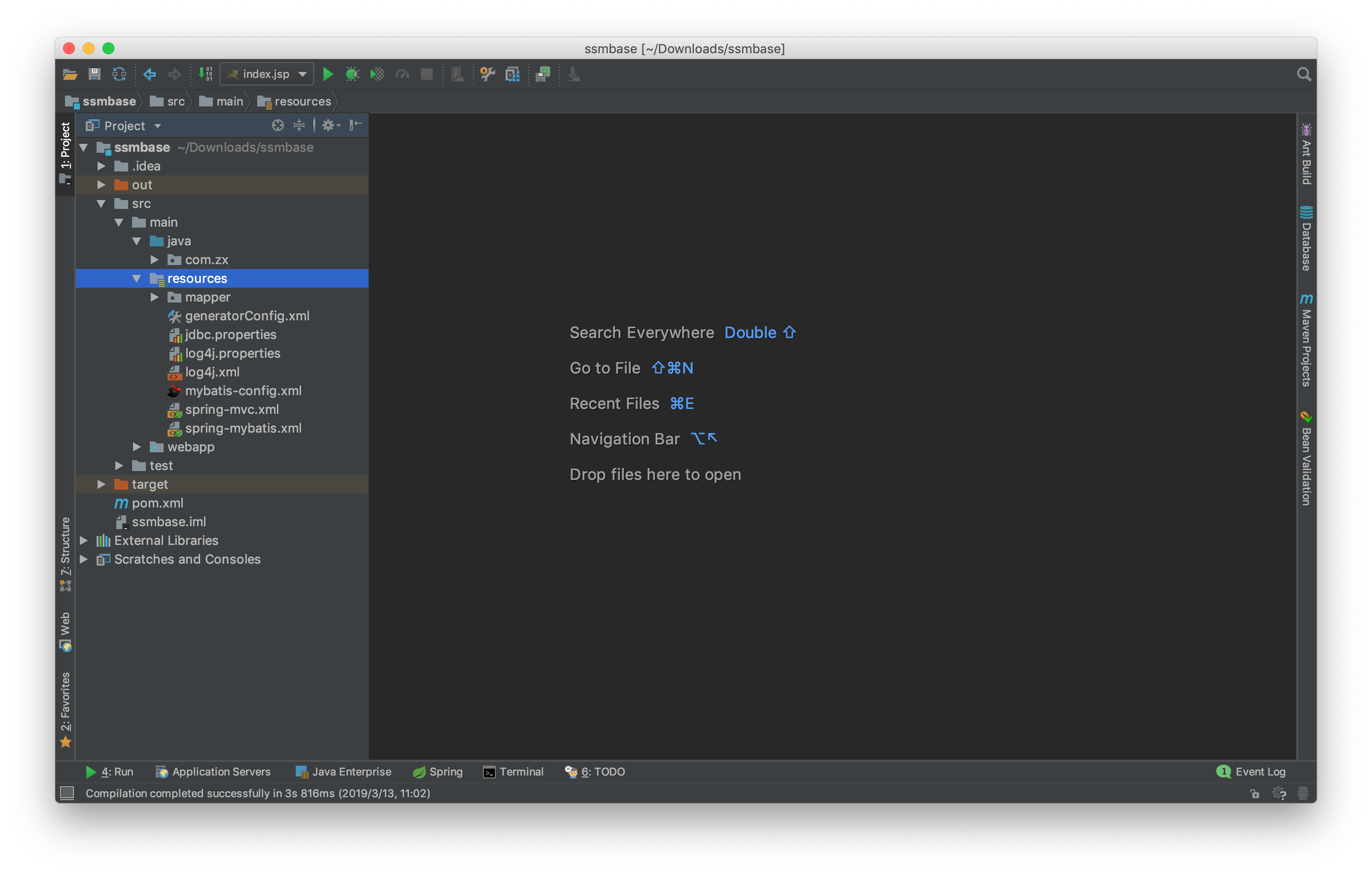The width and height of the screenshot is (1372, 876).
Task: Open the Maven Projects tool window
Action: pos(1306,339)
